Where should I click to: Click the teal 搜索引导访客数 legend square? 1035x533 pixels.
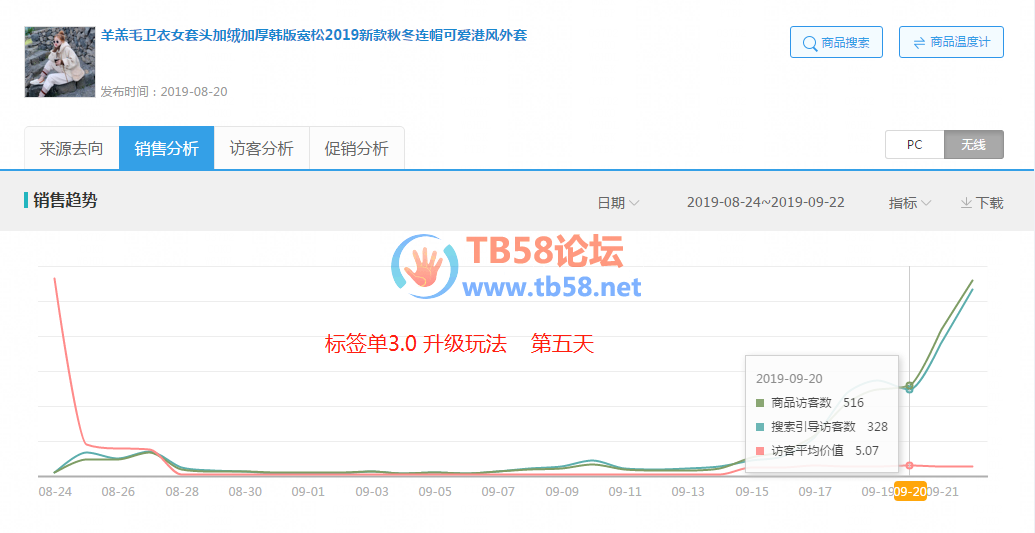[x=761, y=427]
